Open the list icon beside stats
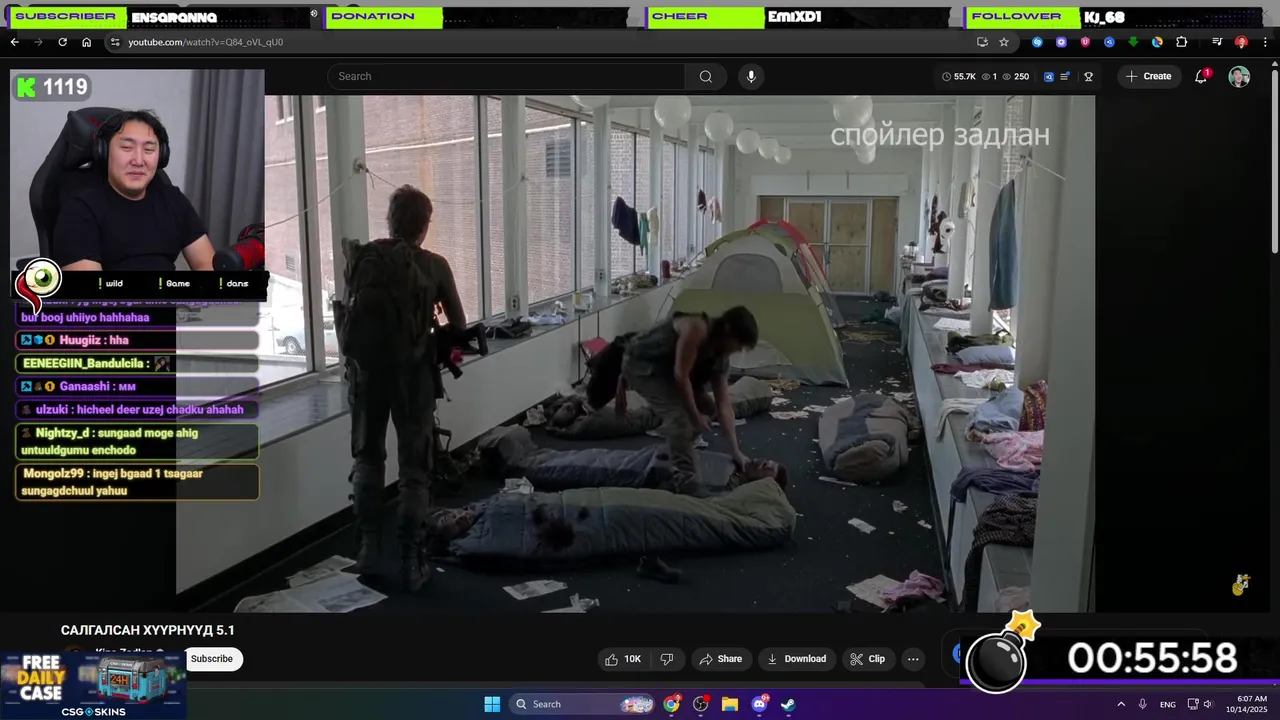This screenshot has width=1280, height=720. 1066,76
